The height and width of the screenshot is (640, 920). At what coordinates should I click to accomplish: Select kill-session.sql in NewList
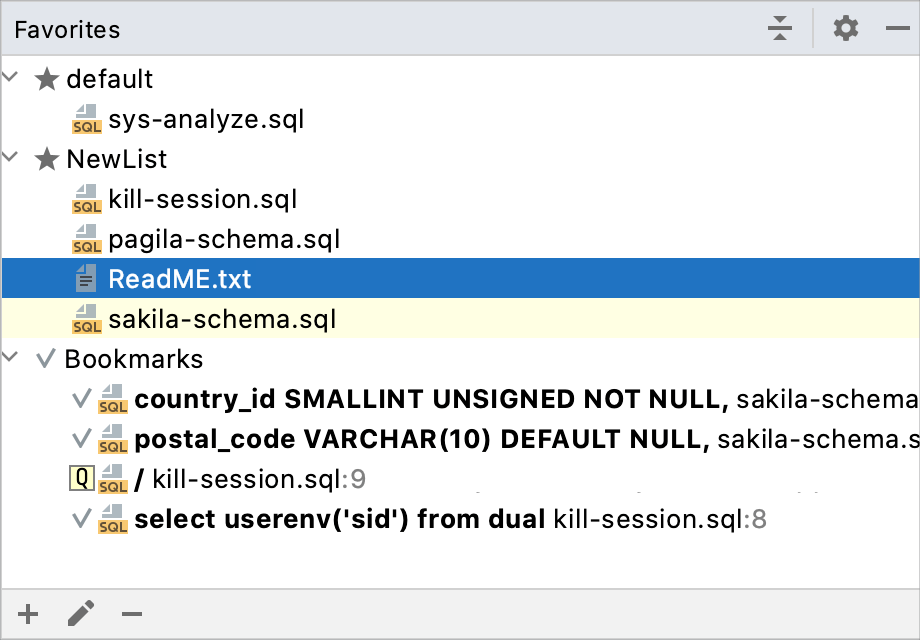202,200
